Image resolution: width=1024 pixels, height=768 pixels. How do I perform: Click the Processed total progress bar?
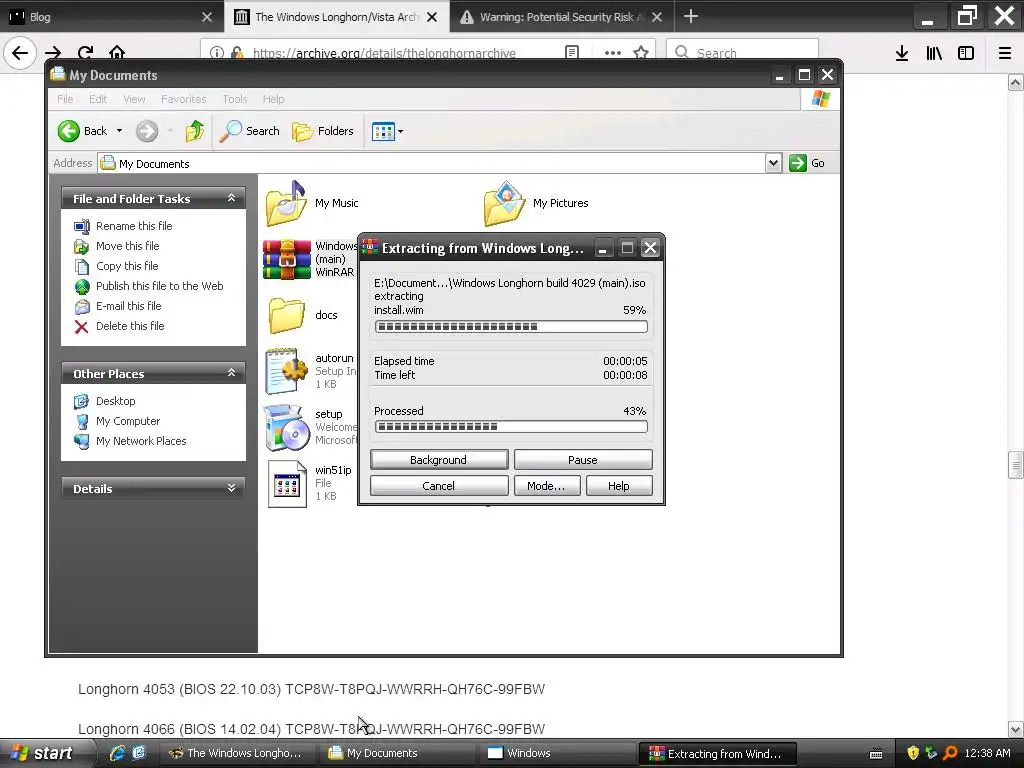point(511,426)
